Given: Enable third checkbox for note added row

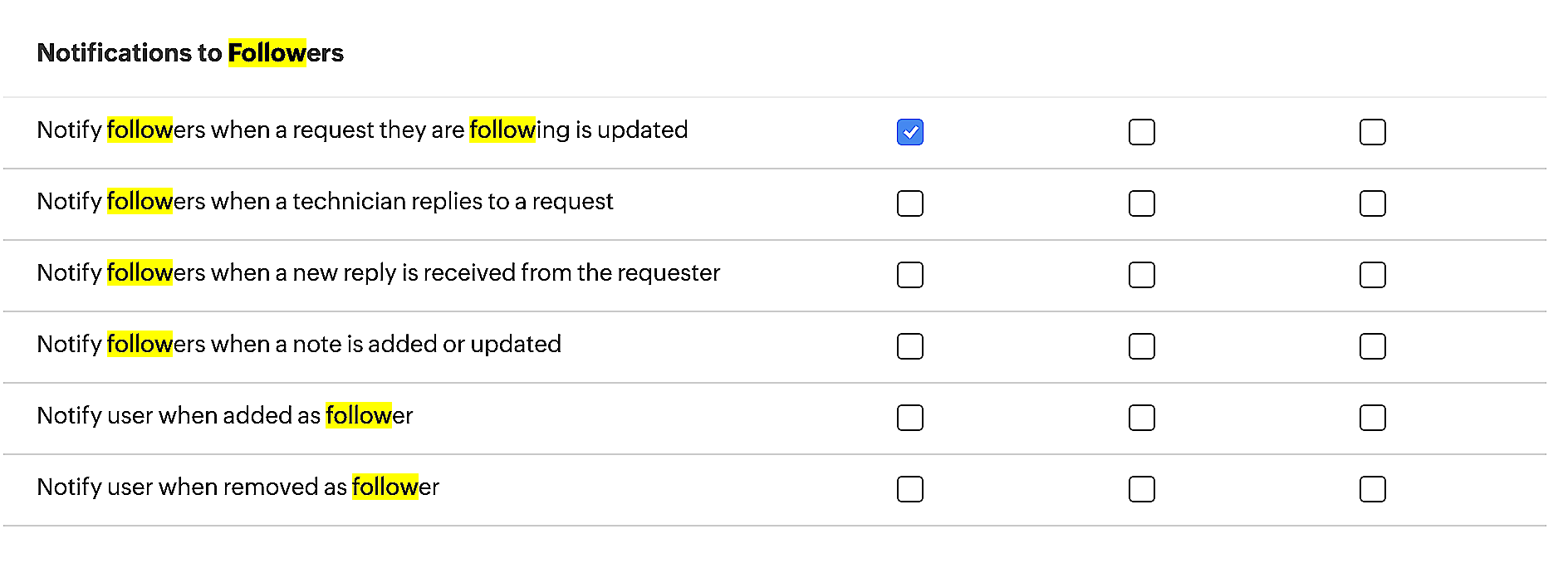Looking at the screenshot, I should coord(1373,346).
